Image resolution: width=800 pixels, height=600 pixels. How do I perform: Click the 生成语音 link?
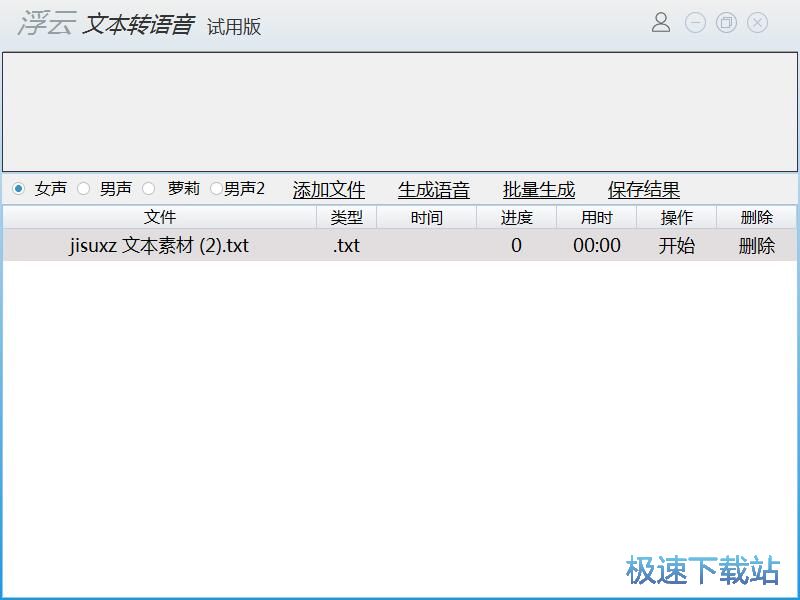(x=434, y=190)
